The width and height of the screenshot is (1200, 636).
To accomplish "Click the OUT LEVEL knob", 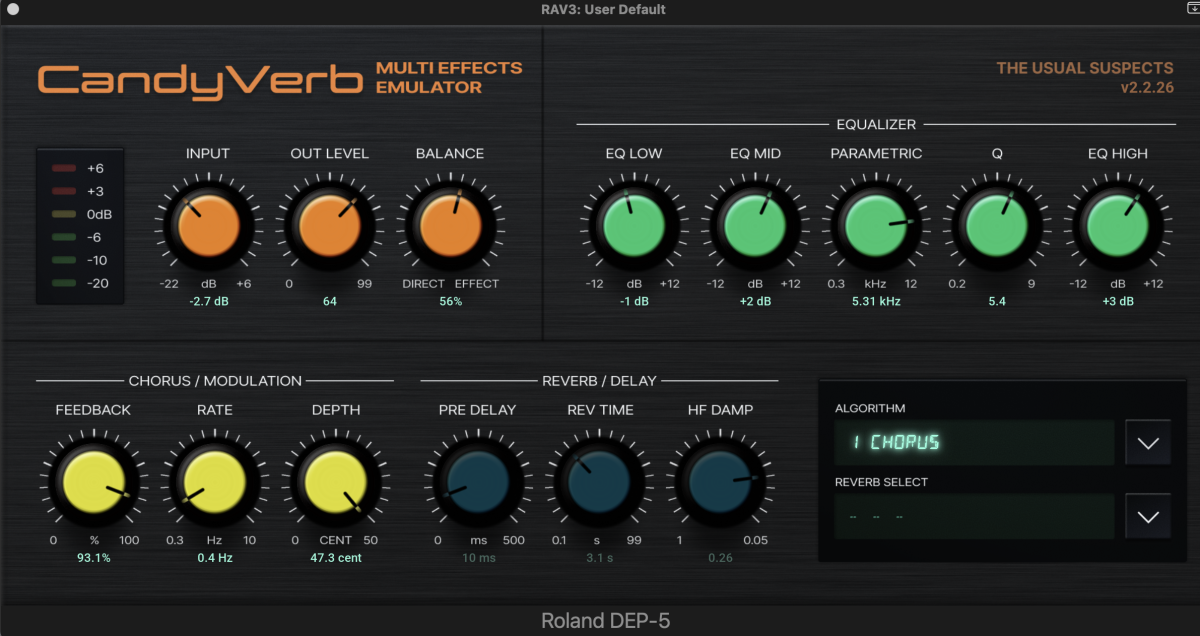I will (330, 225).
